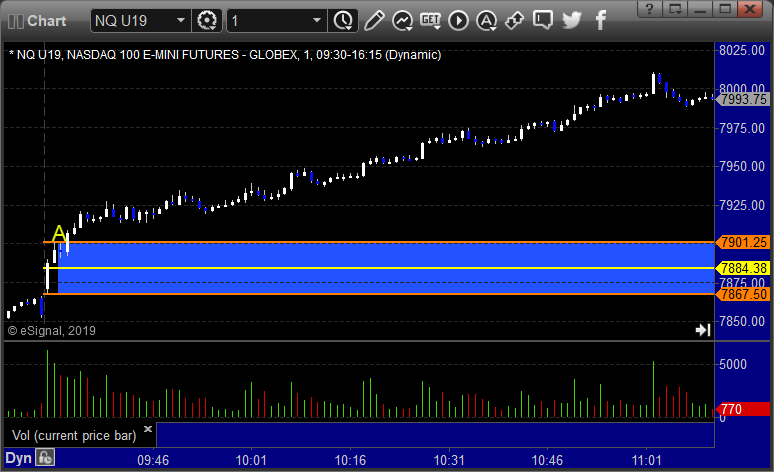Click the 7950.00 price axis label

pos(742,166)
